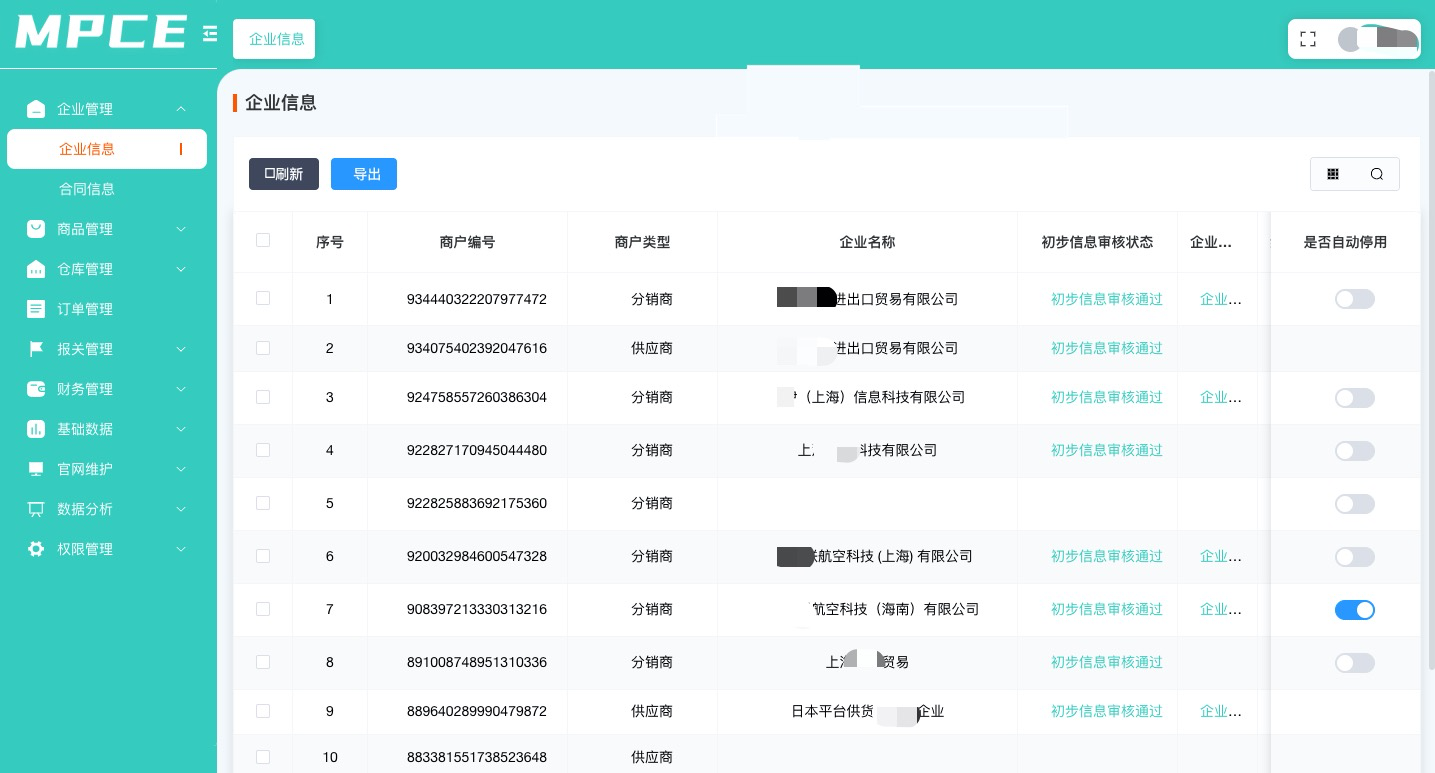1435x773 pixels.
Task: Expand the 权限管理 chevron
Action: tap(181, 549)
